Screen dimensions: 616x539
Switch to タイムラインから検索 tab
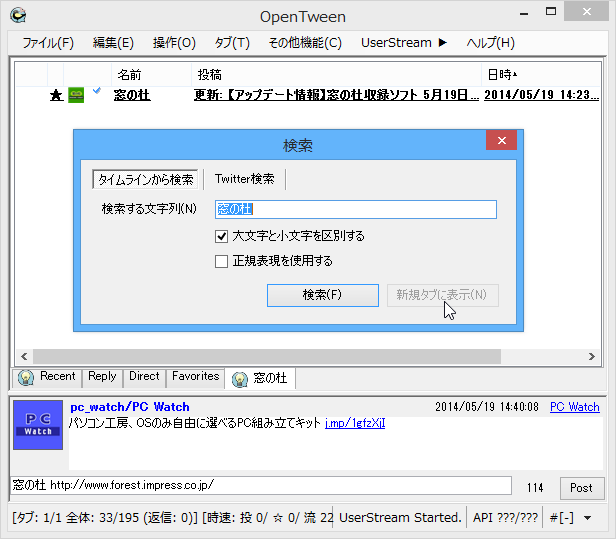[145, 180]
